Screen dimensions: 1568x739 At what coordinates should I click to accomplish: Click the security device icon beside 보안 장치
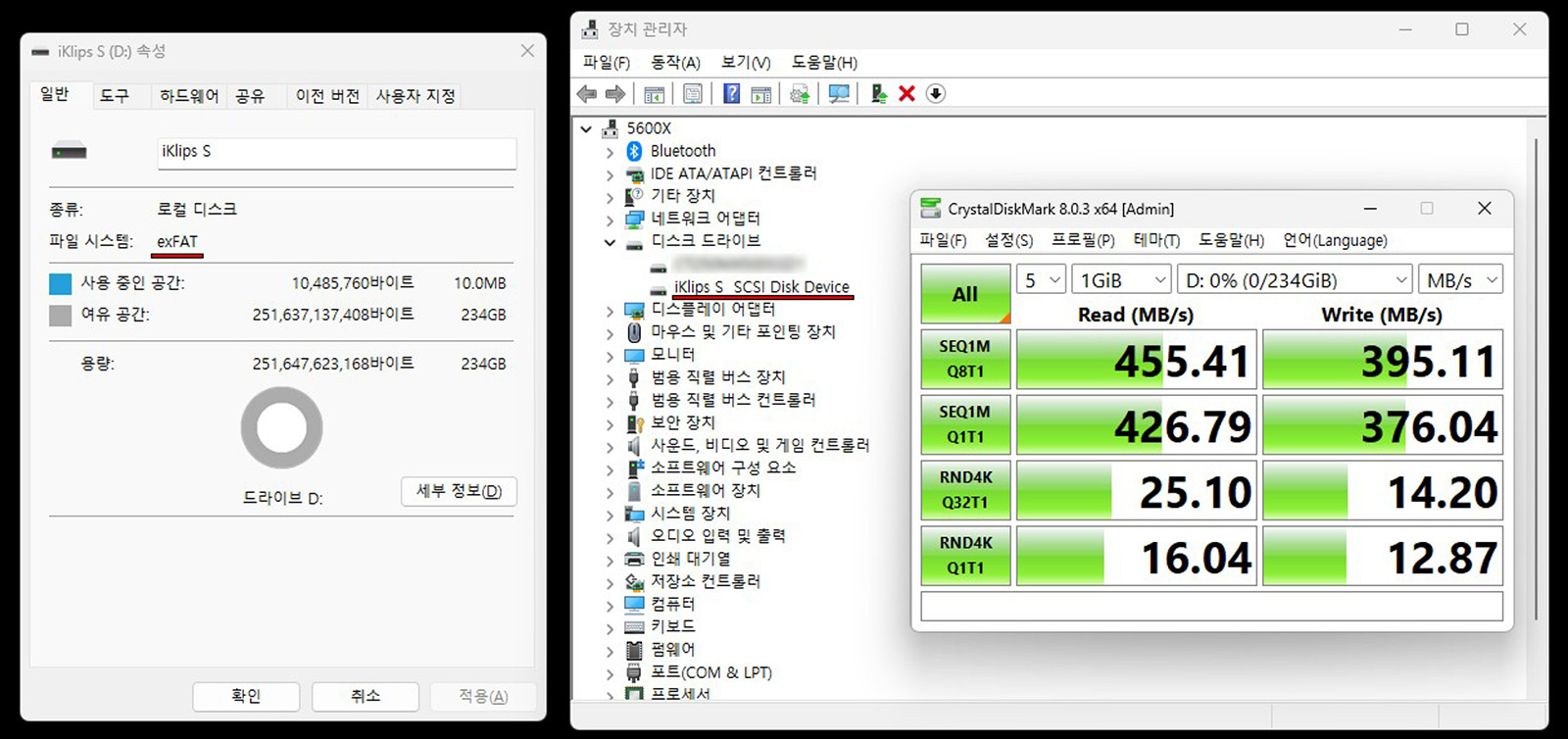pyautogui.click(x=634, y=422)
